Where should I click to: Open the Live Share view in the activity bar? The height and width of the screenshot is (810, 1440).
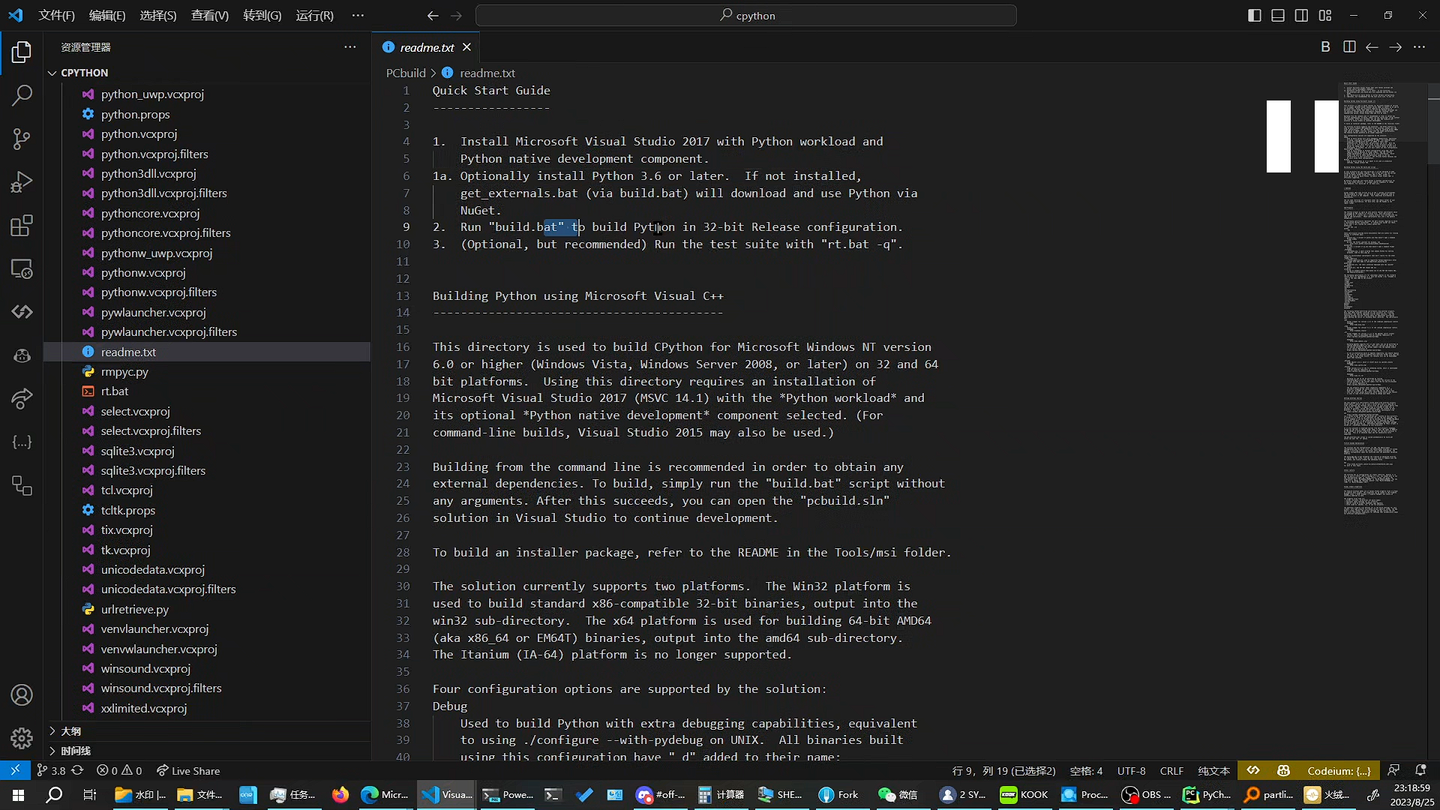[21, 399]
